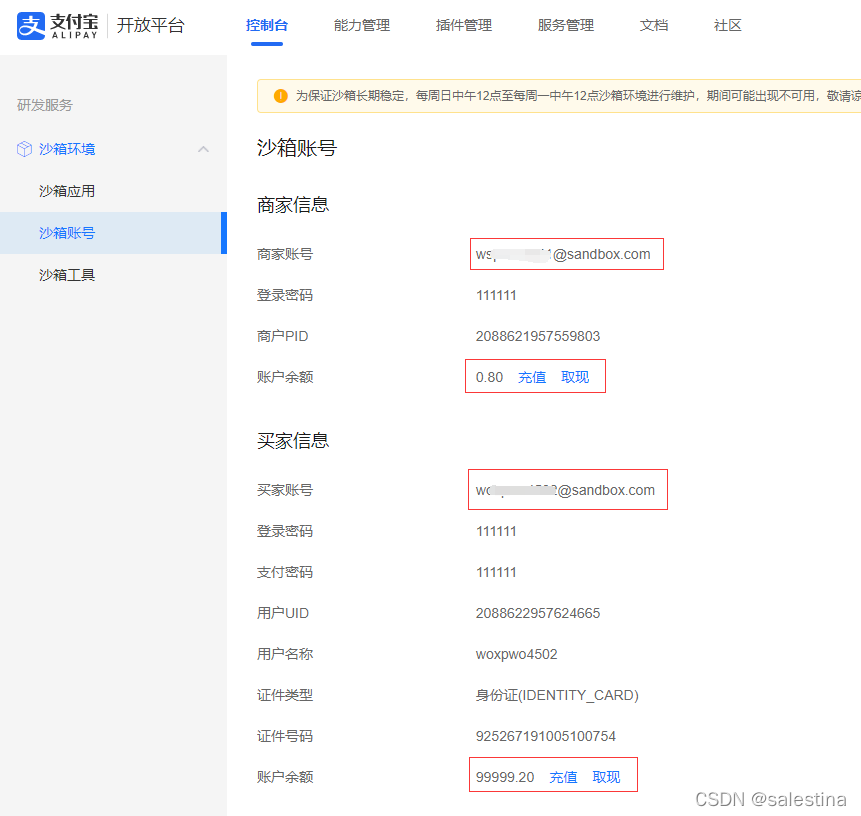This screenshot has height=816, width=861.
Task: Click 取现 for buyer account balance
Action: click(606, 777)
